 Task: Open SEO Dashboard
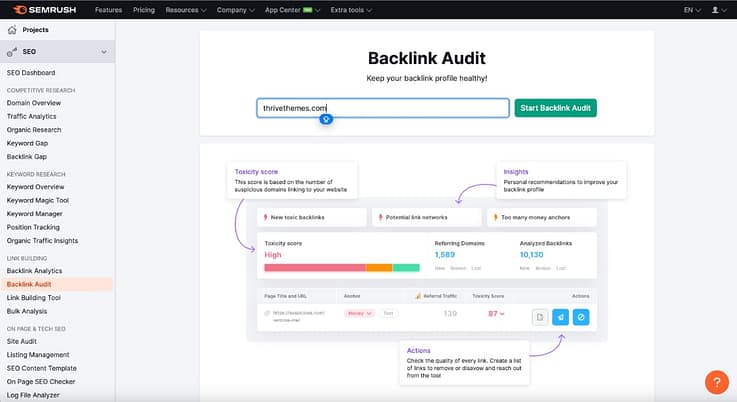[x=31, y=73]
